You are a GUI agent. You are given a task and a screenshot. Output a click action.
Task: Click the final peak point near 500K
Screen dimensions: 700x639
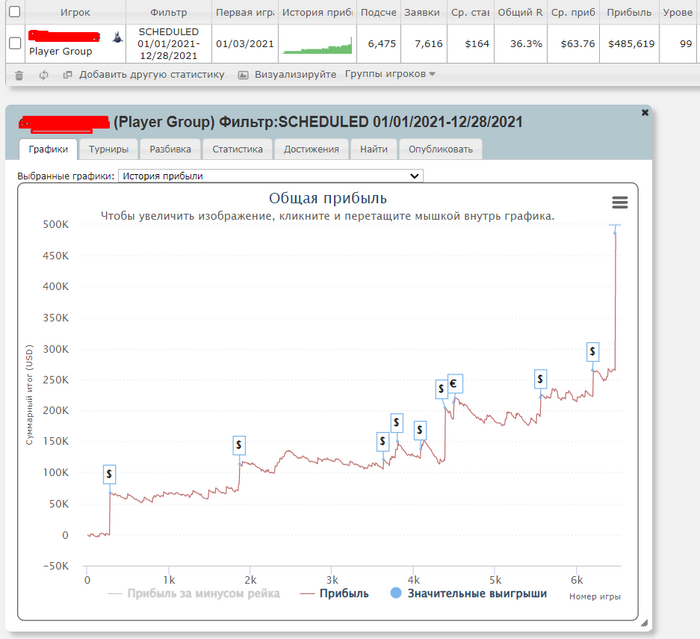[x=615, y=231]
